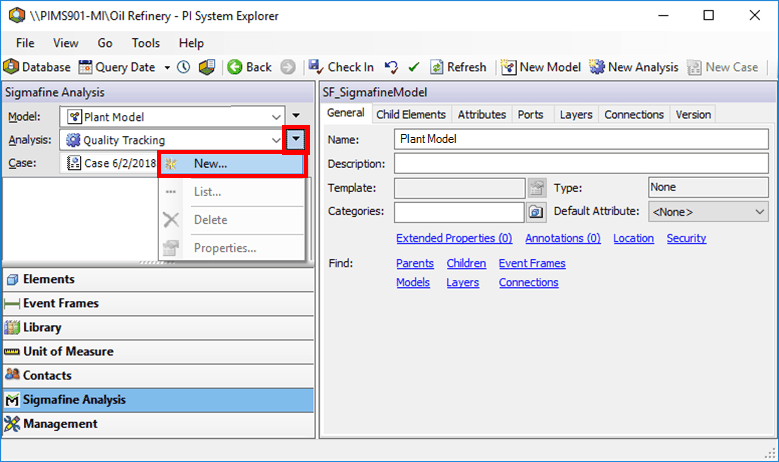Open the File menu
Image resolution: width=779 pixels, height=462 pixels.
[25, 43]
